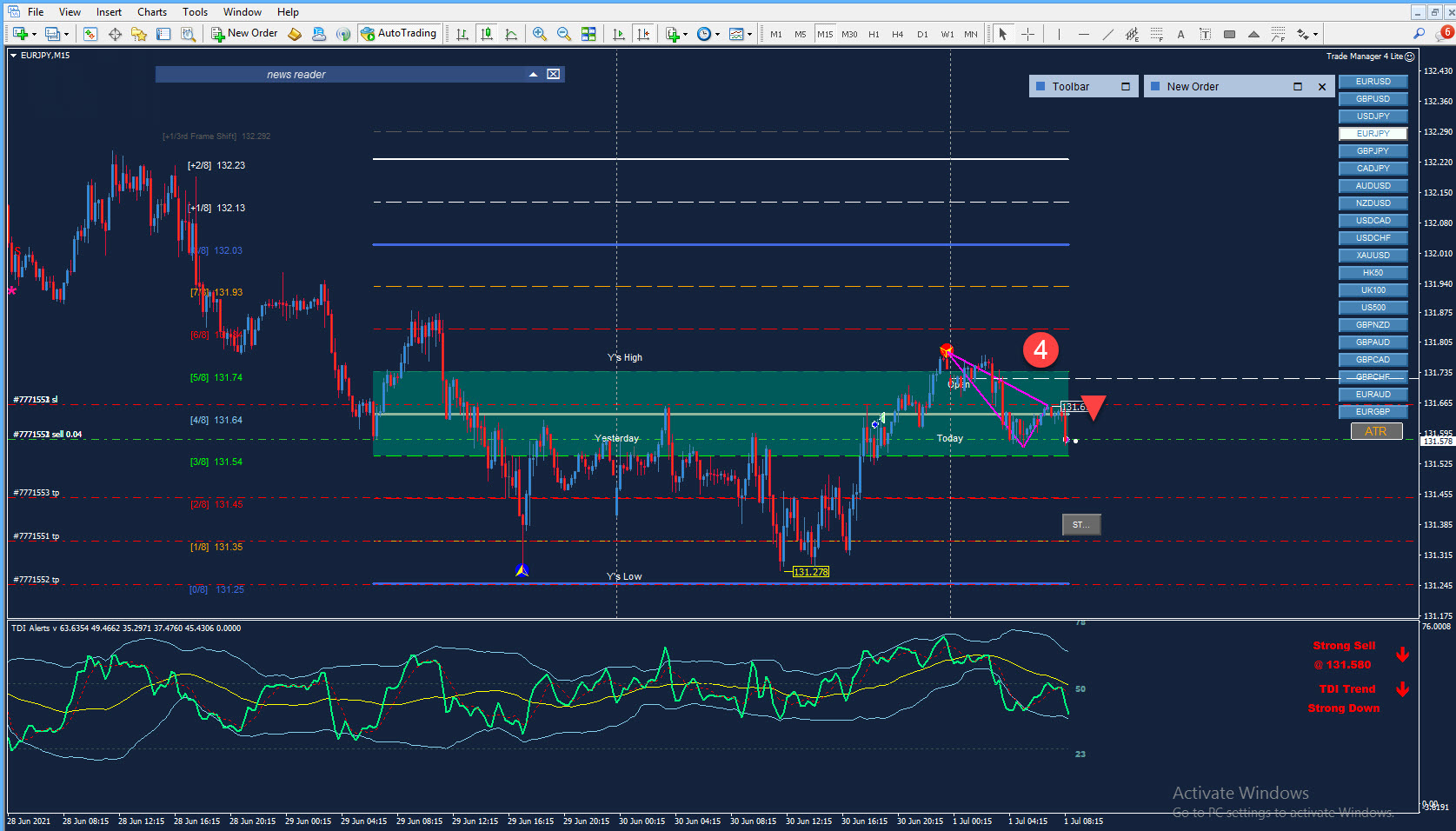The width and height of the screenshot is (1456, 831).
Task: Select the crosshair cursor tool
Action: pyautogui.click(x=1027, y=34)
